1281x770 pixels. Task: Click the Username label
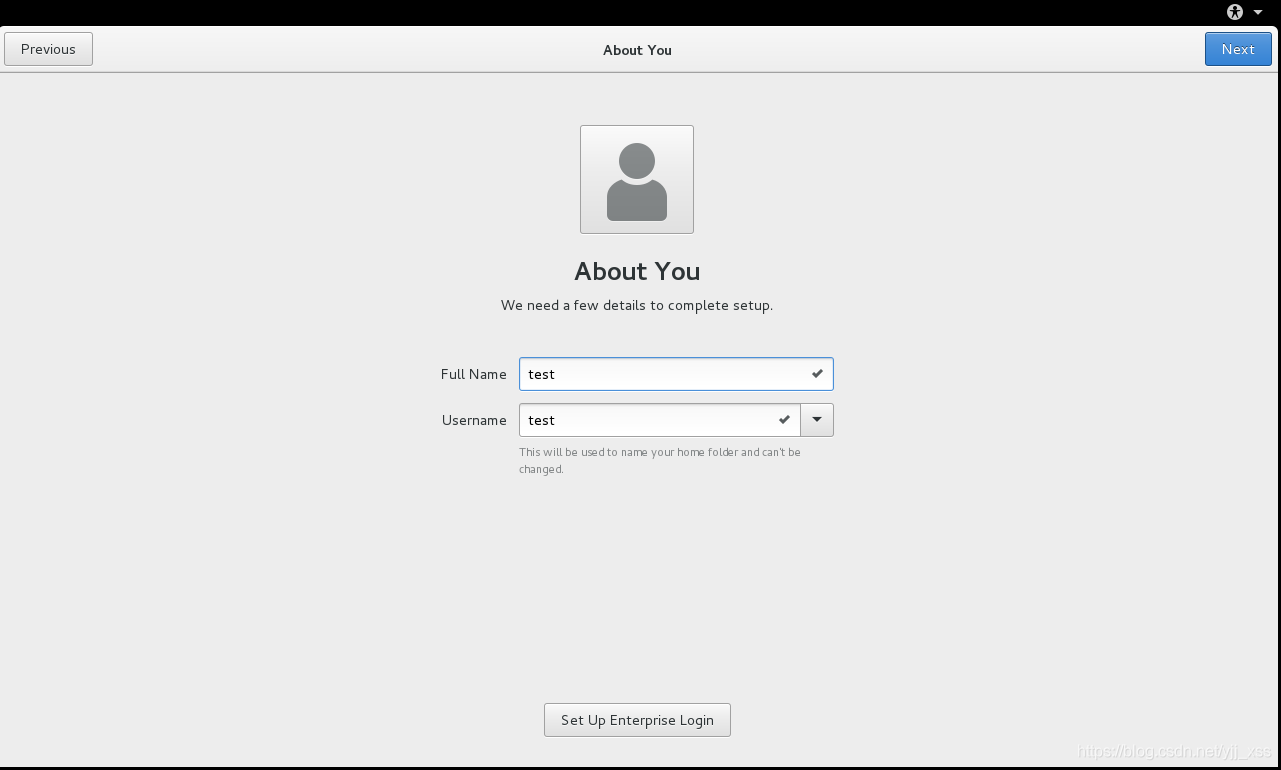(x=474, y=420)
